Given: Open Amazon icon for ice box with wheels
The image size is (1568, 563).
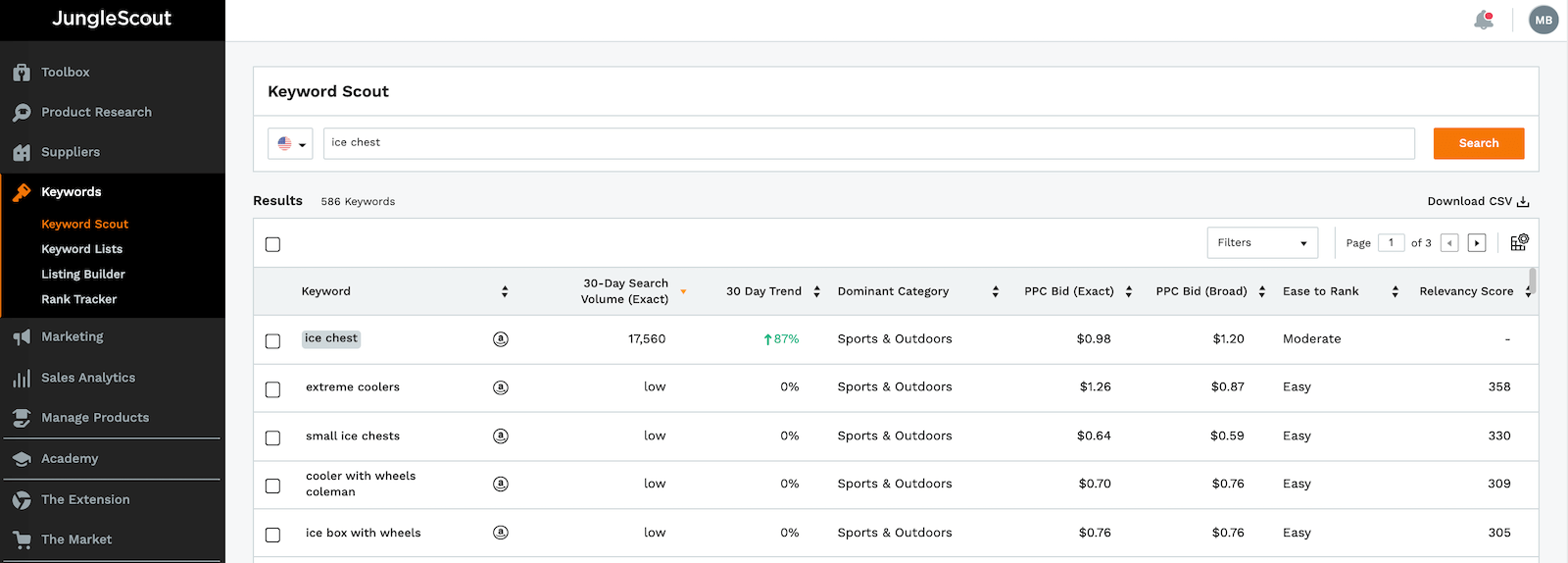Looking at the screenshot, I should click(501, 533).
